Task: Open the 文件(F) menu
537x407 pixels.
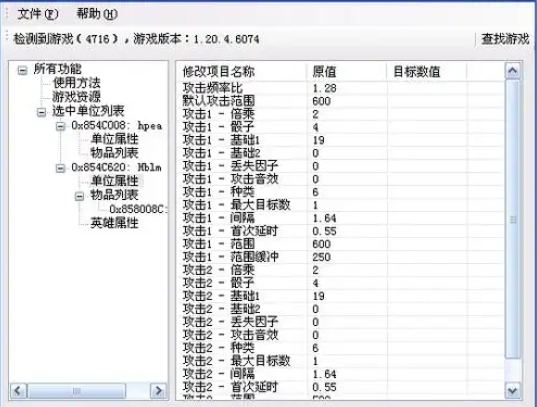Action: pos(38,14)
